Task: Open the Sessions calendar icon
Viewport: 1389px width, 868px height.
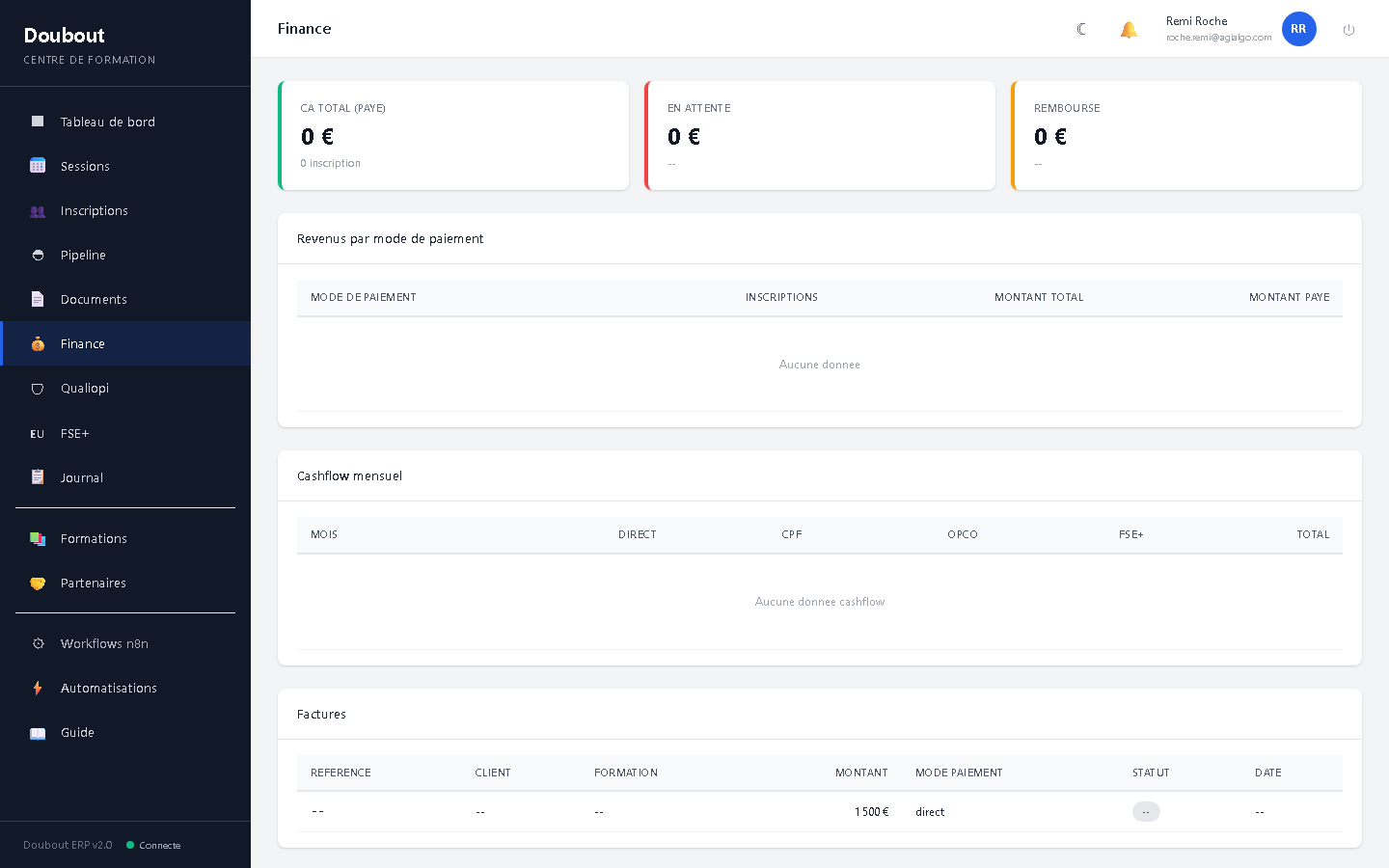Action: pos(37,165)
